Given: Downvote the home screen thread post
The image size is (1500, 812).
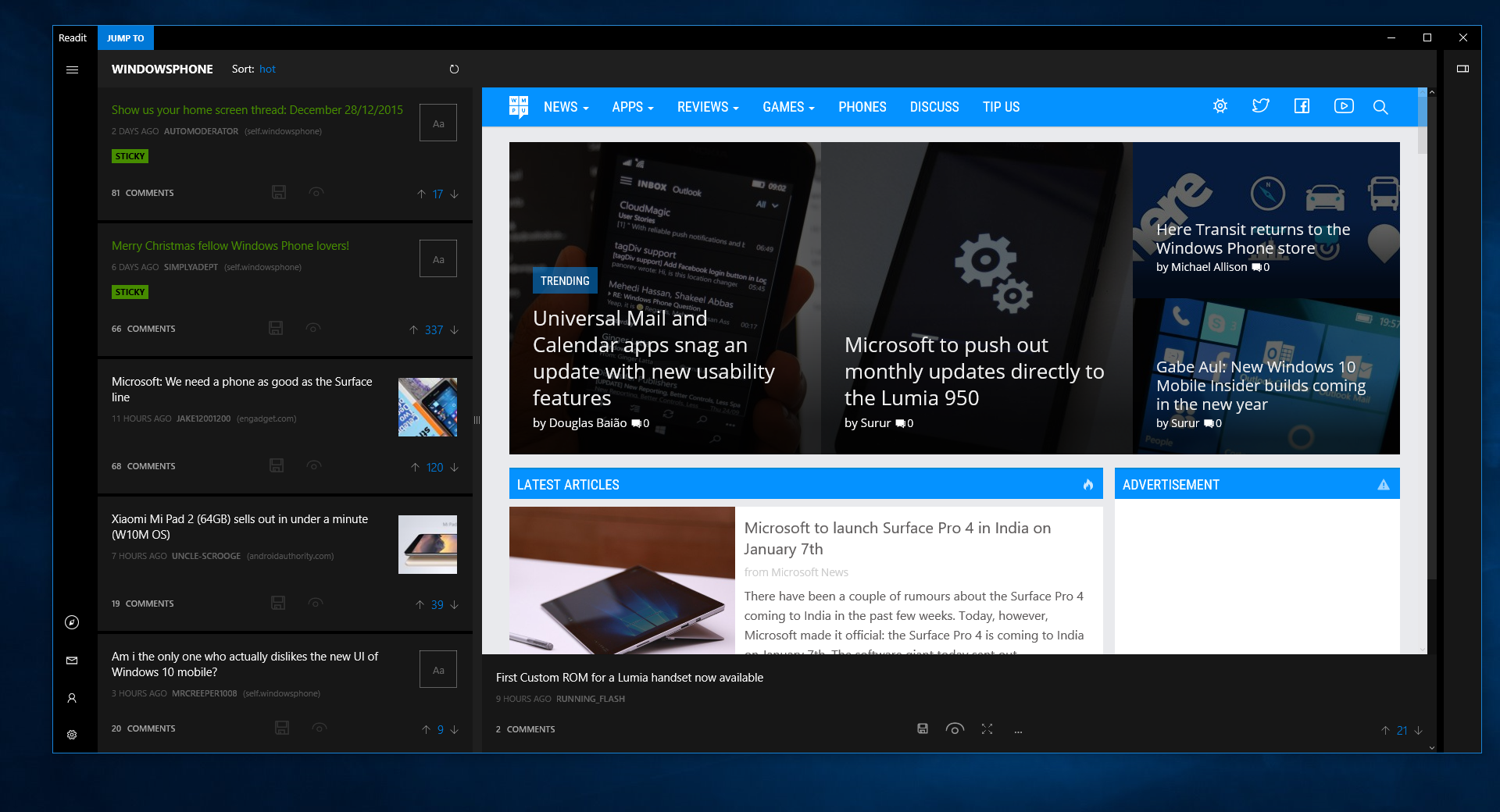Looking at the screenshot, I should point(455,194).
